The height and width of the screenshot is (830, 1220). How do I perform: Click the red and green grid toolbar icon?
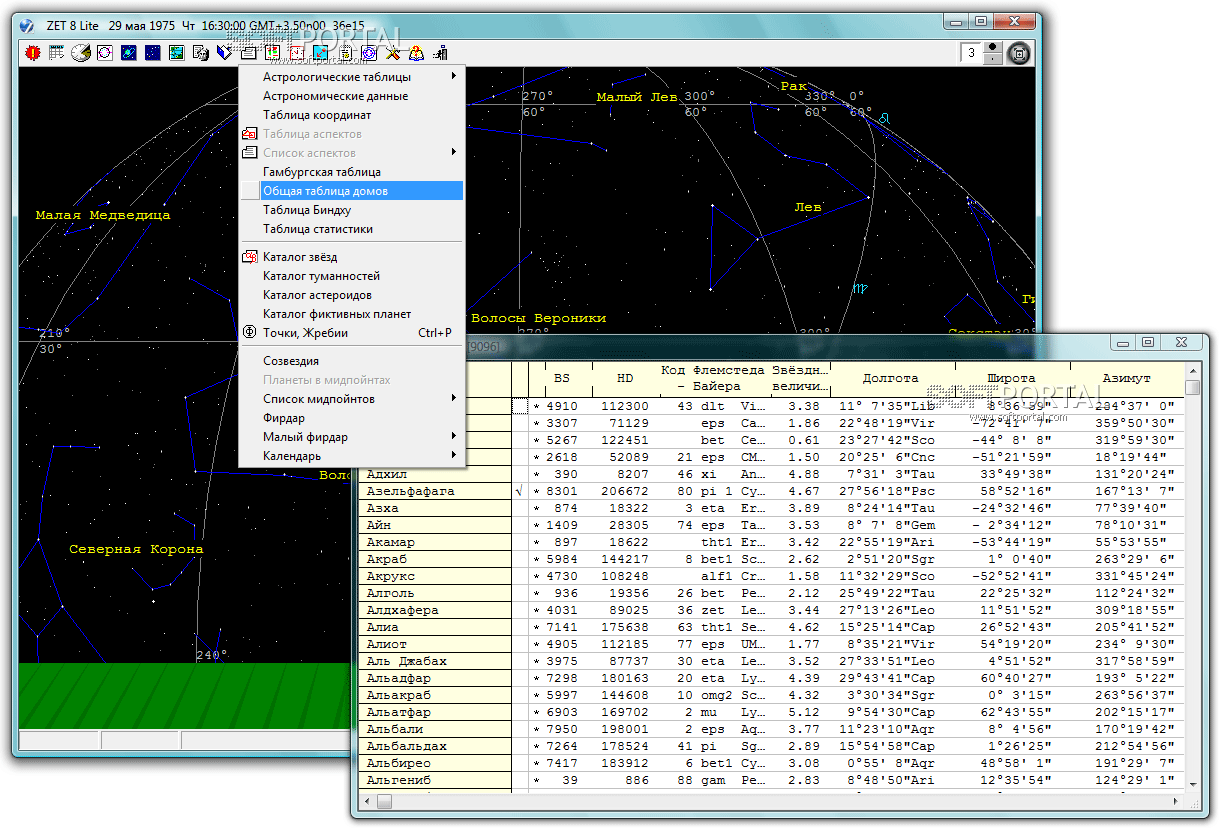(x=272, y=53)
